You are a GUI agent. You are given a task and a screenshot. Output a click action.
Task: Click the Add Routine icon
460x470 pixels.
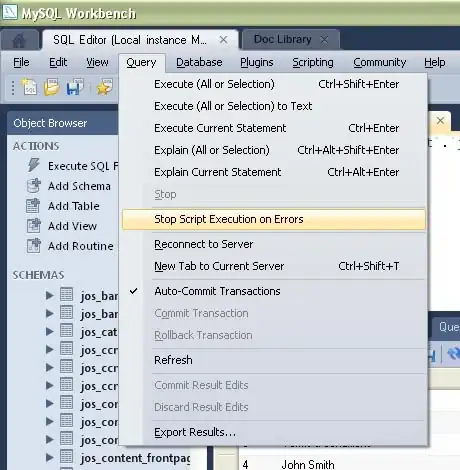click(x=34, y=246)
